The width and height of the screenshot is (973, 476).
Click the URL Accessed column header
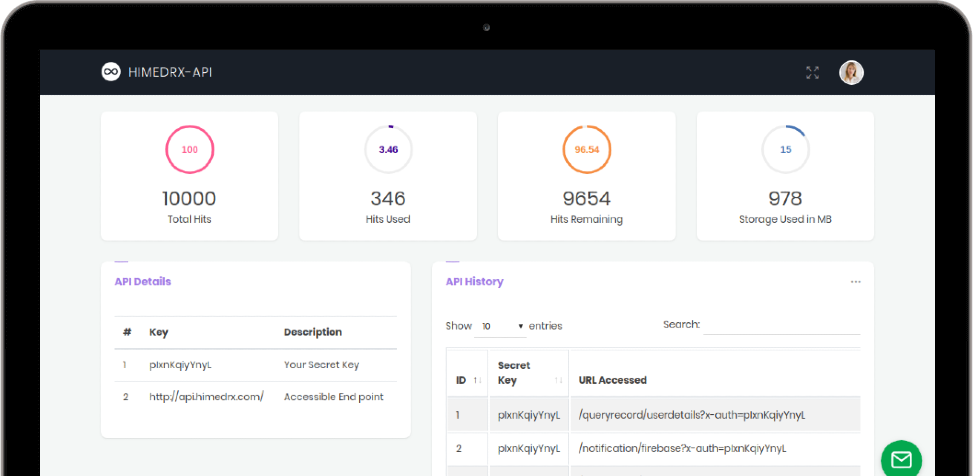tap(612, 380)
